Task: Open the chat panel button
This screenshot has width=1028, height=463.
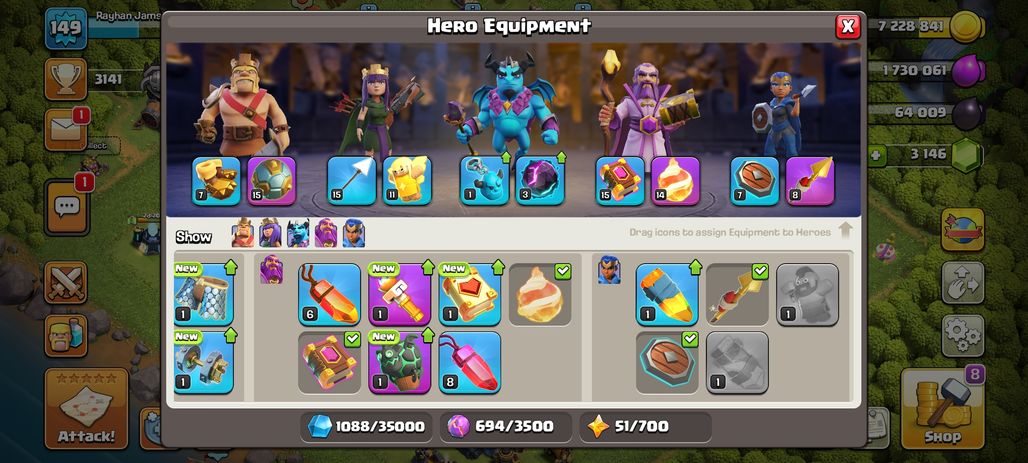Action: coord(66,208)
